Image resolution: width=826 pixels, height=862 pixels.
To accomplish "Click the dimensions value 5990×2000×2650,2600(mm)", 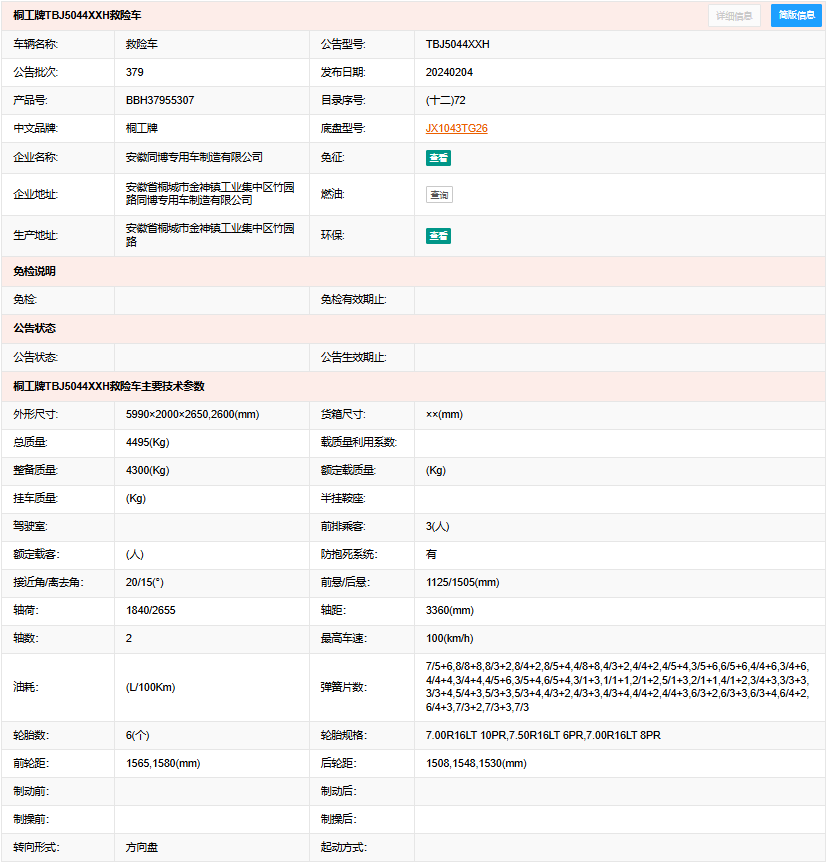I will click(192, 415).
